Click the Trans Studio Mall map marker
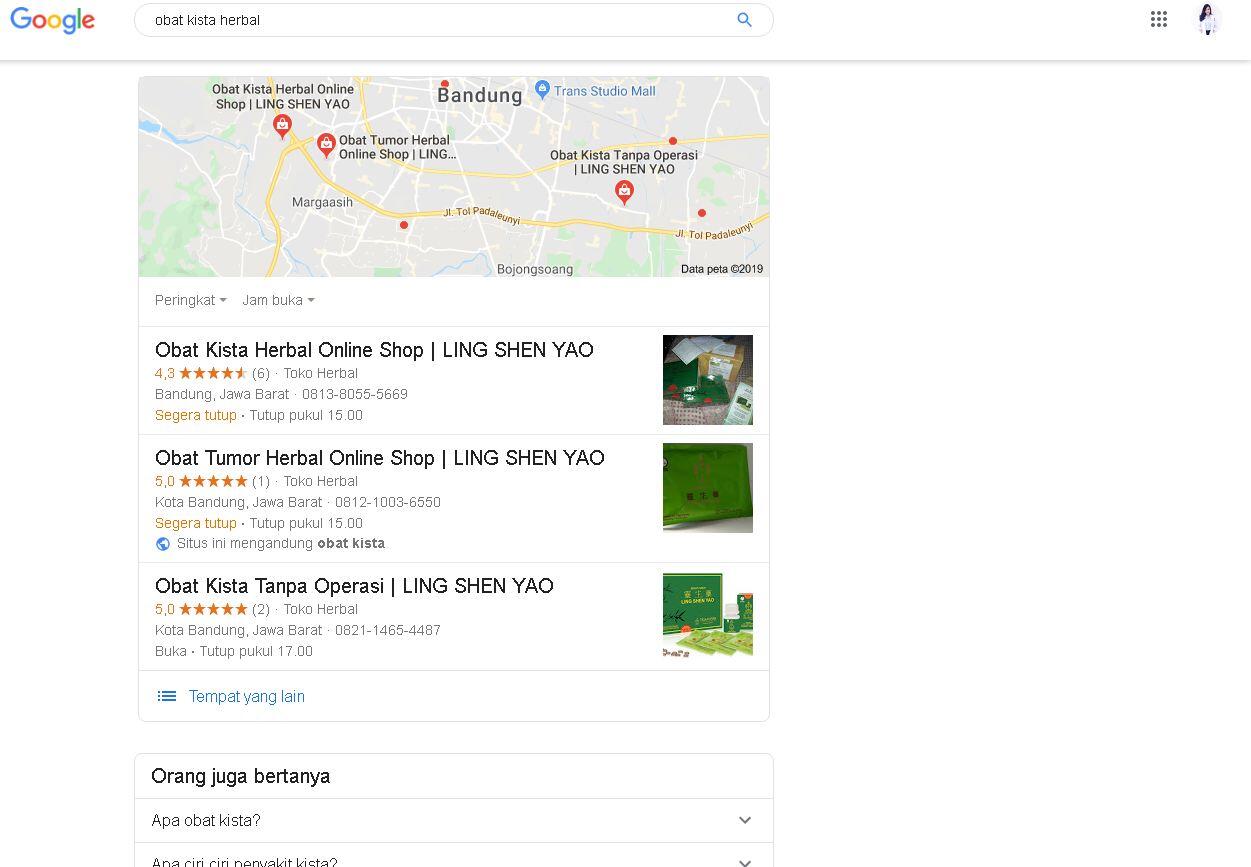1251x867 pixels. pyautogui.click(x=542, y=89)
